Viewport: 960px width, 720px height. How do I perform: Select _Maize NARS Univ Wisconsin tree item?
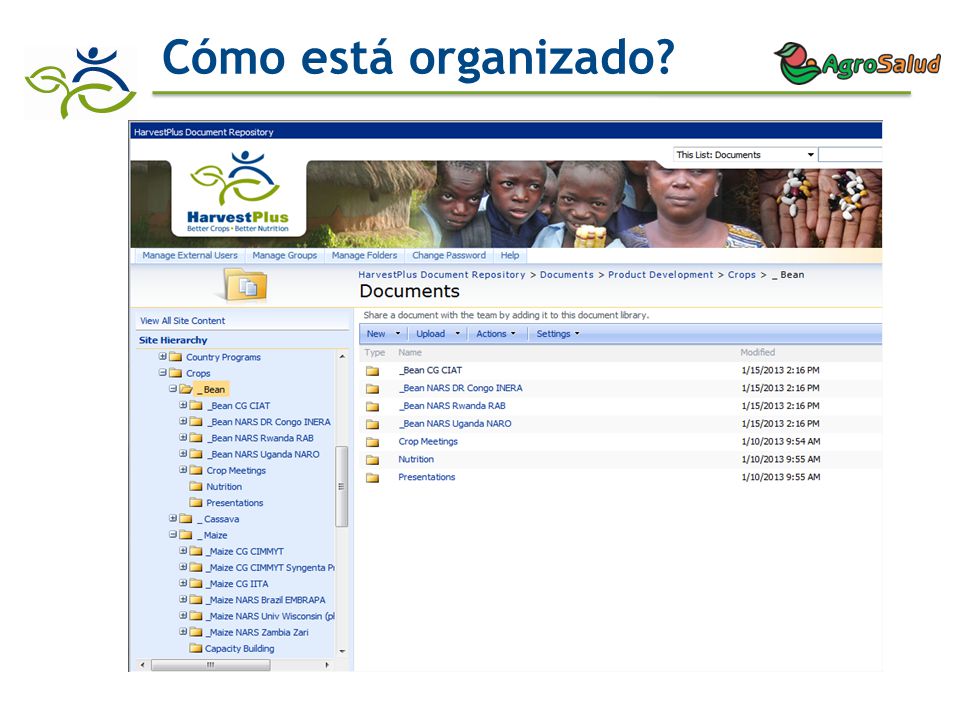(270, 616)
